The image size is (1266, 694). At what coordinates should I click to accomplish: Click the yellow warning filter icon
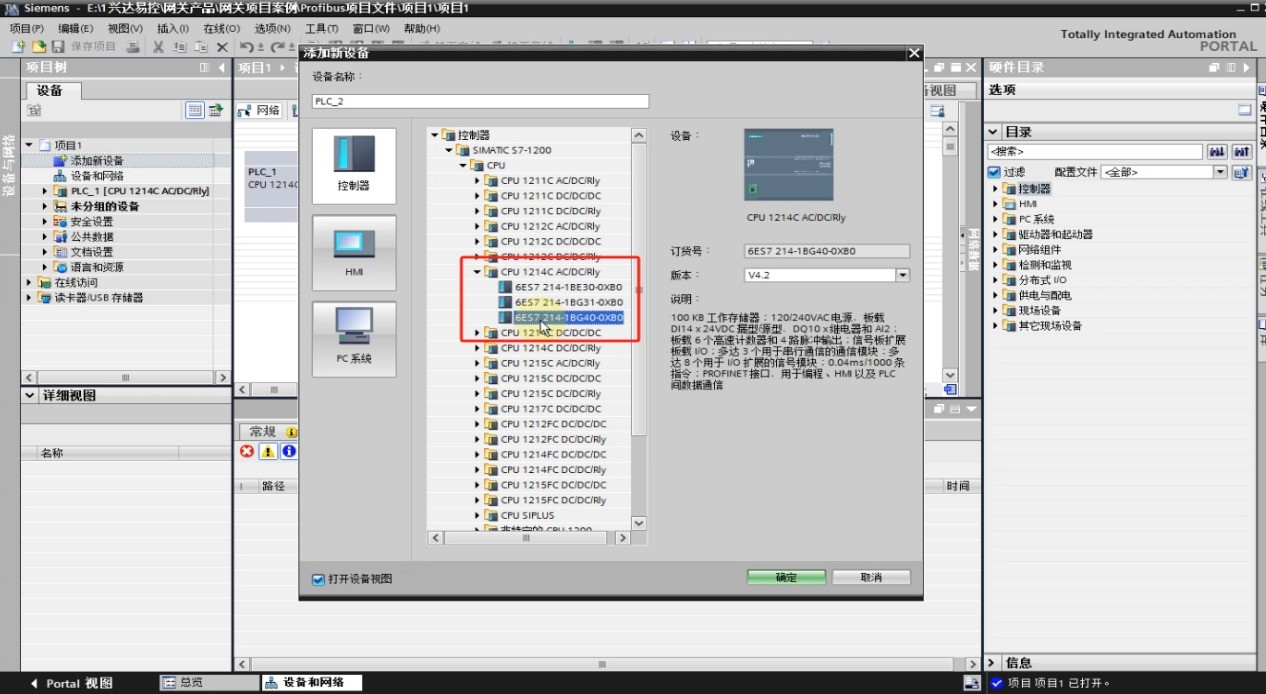(x=268, y=452)
